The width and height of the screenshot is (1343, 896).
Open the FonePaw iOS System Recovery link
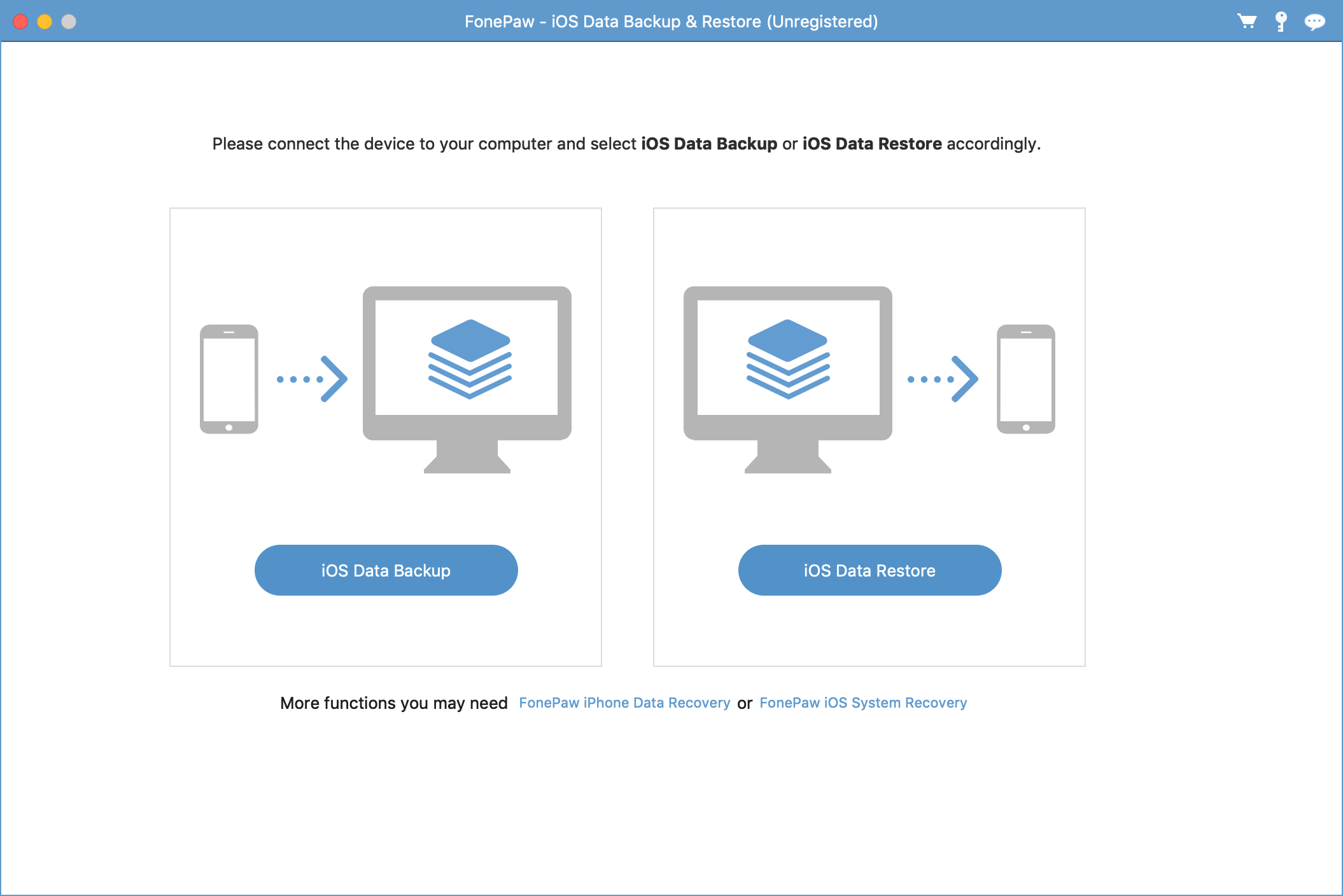click(x=863, y=703)
